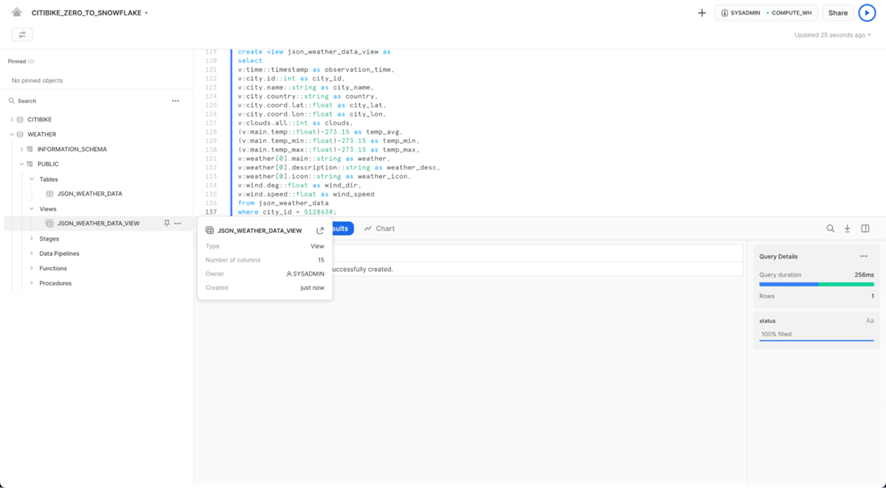Click the home icon
This screenshot has width=886, height=488.
[x=17, y=13]
